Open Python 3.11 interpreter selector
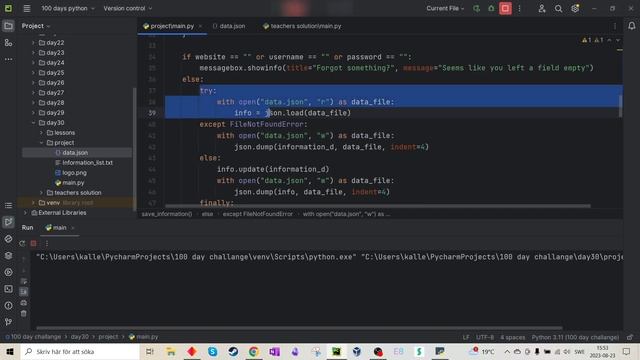640x360 pixels. click(x=575, y=337)
